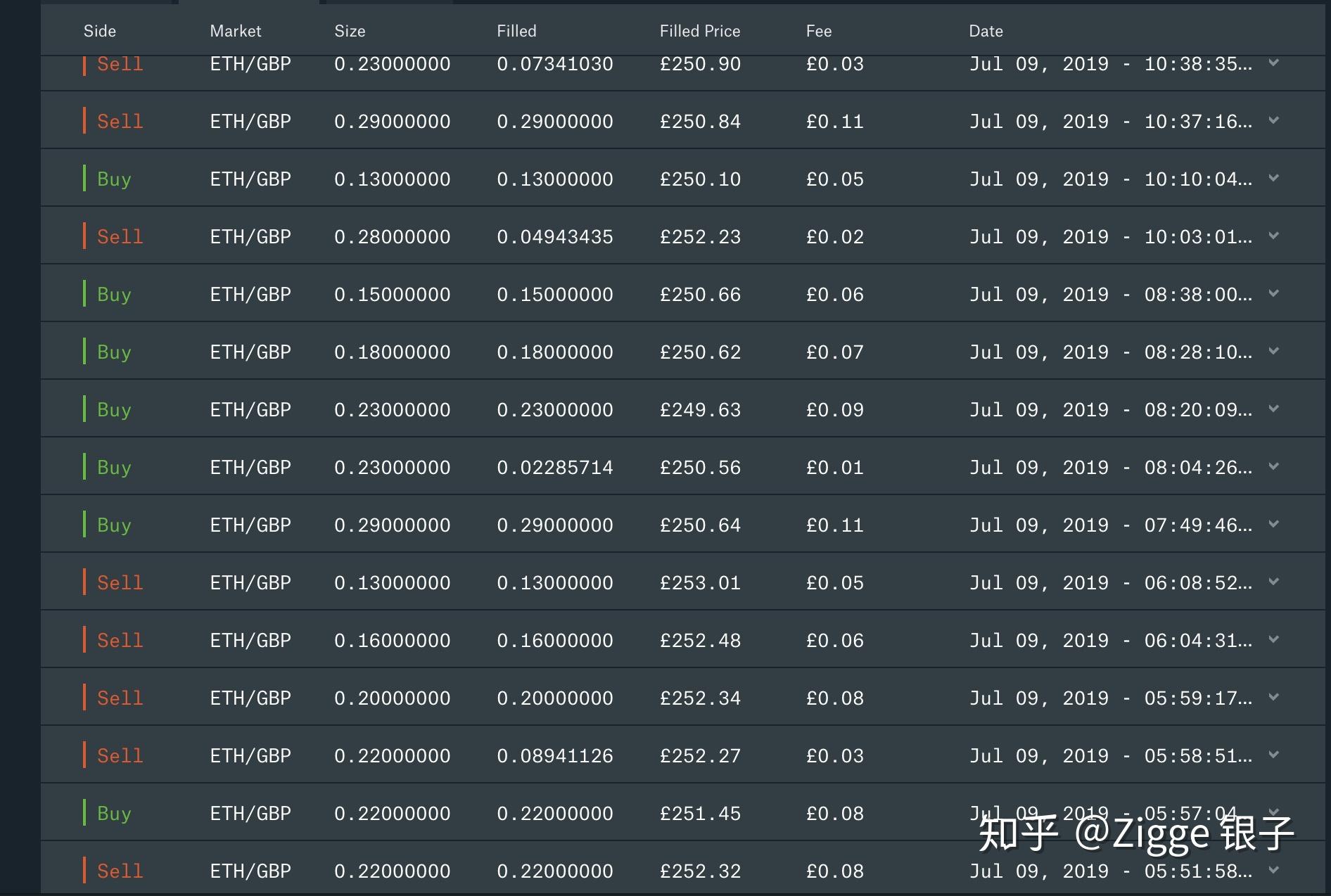Image resolution: width=1331 pixels, height=896 pixels.
Task: Click size 0.18000000
Action: (x=393, y=352)
